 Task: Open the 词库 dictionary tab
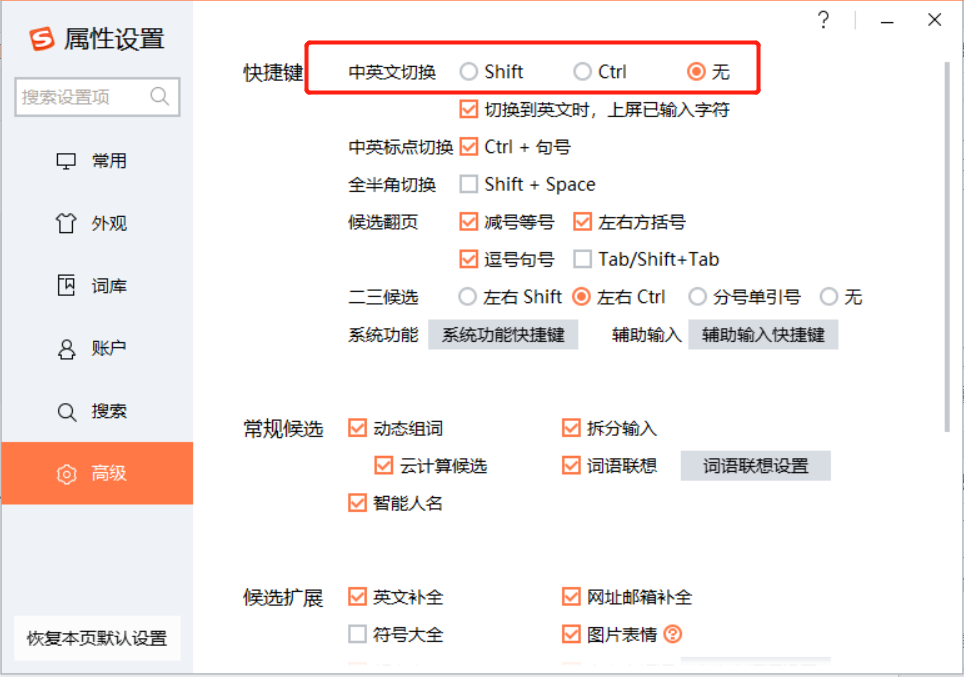pyautogui.click(x=96, y=286)
